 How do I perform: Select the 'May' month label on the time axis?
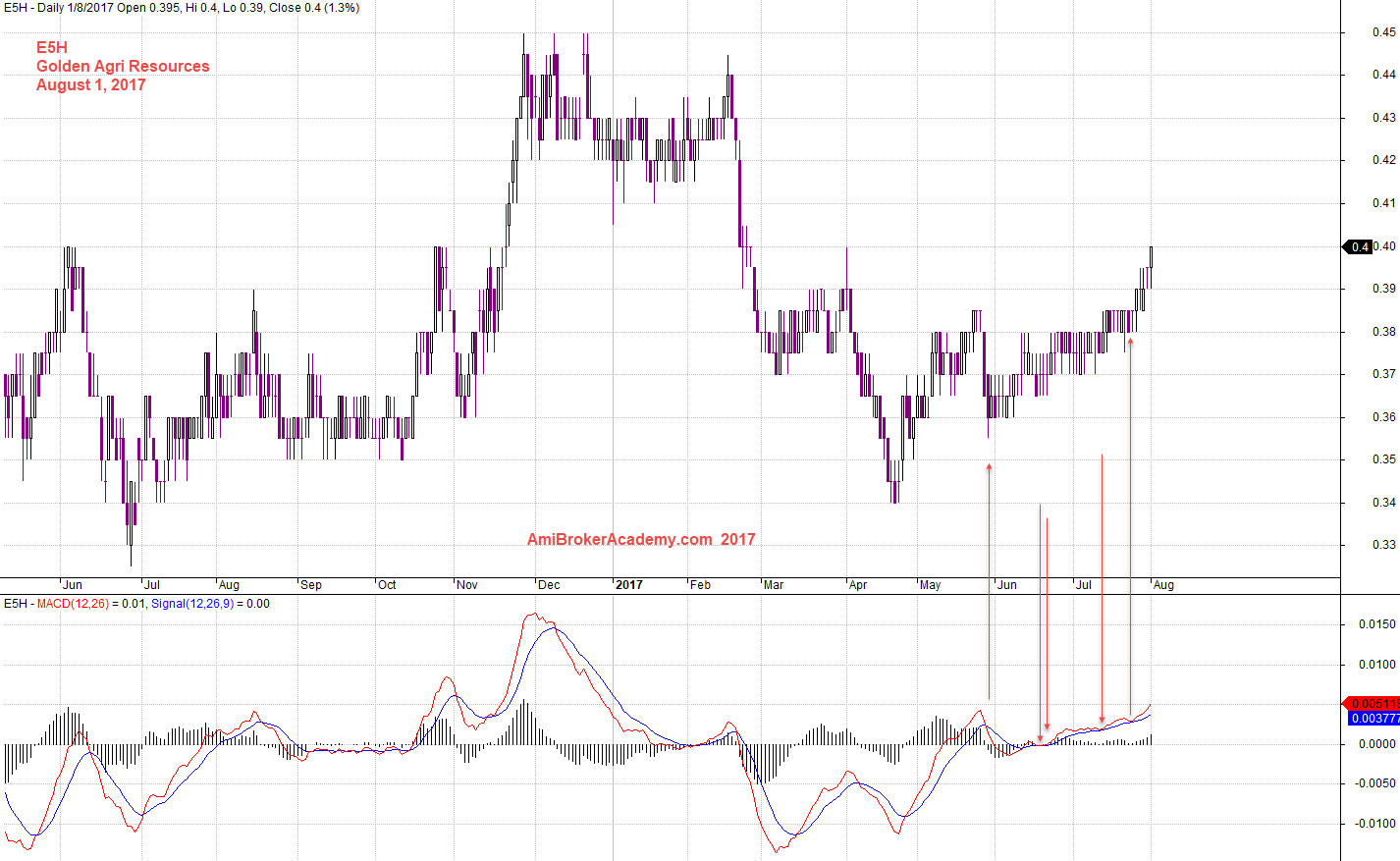930,585
